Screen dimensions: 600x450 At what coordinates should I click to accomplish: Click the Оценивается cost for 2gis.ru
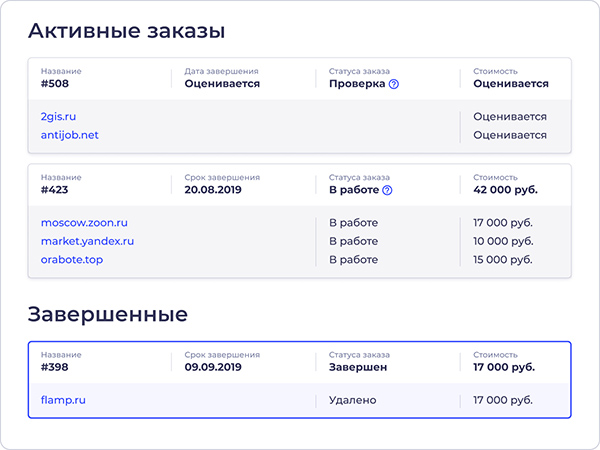pyautogui.click(x=510, y=116)
